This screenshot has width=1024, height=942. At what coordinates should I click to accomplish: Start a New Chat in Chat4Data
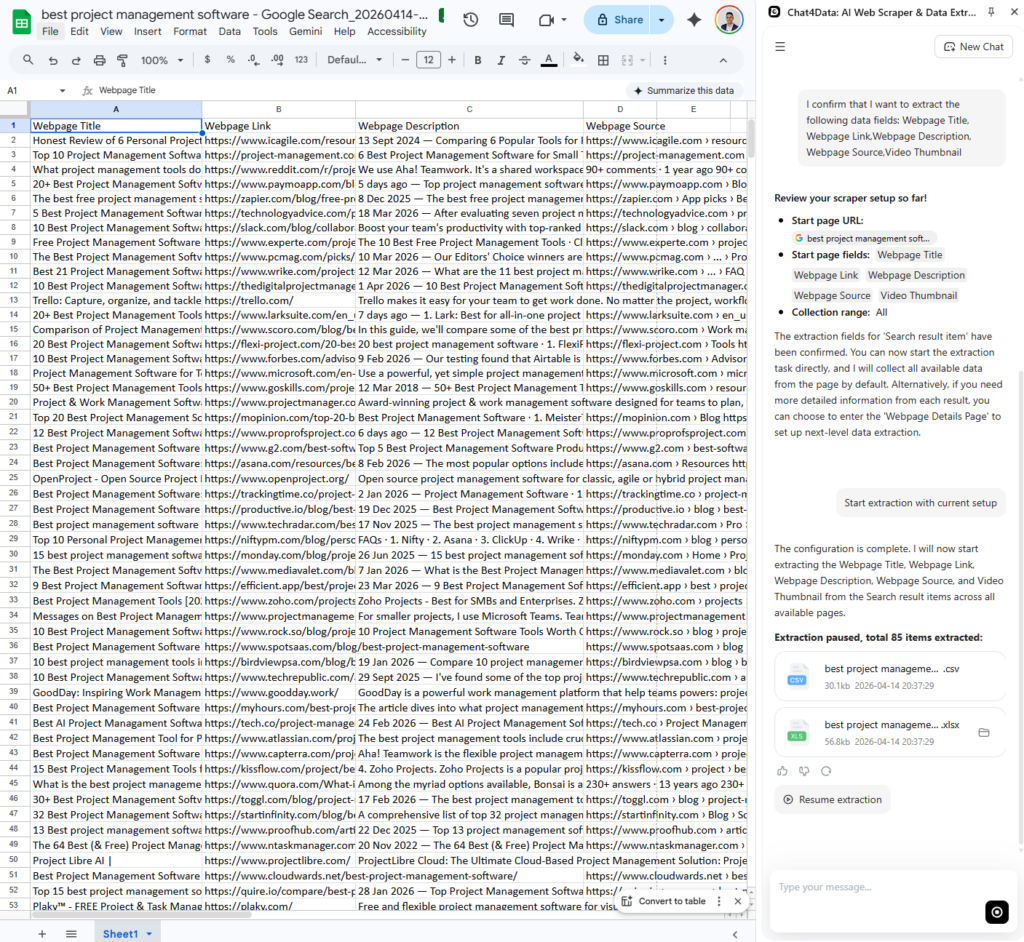click(x=973, y=47)
